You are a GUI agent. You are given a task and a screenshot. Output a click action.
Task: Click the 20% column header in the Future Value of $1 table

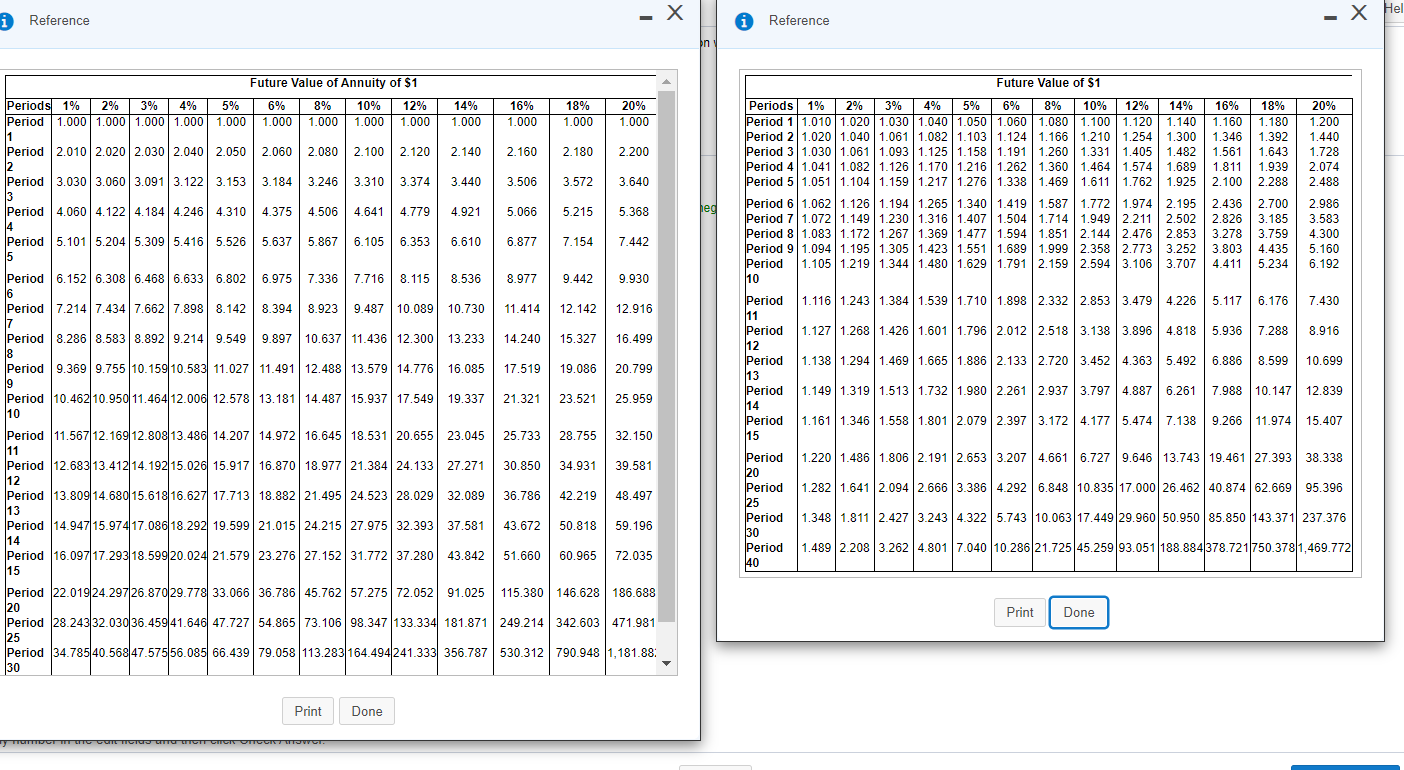(1323, 105)
